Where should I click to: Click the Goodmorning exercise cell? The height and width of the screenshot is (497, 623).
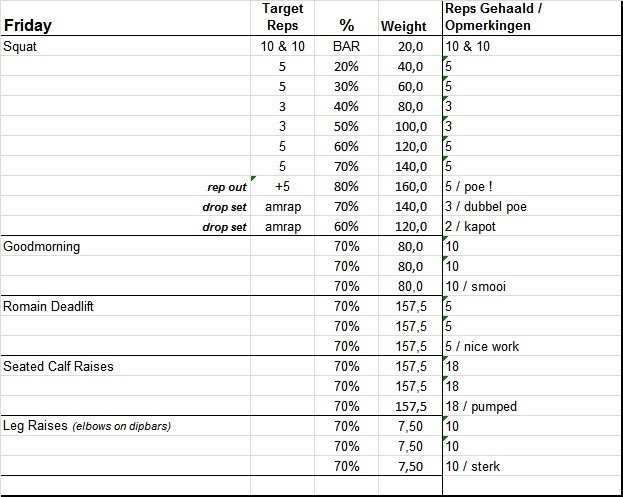click(x=42, y=246)
